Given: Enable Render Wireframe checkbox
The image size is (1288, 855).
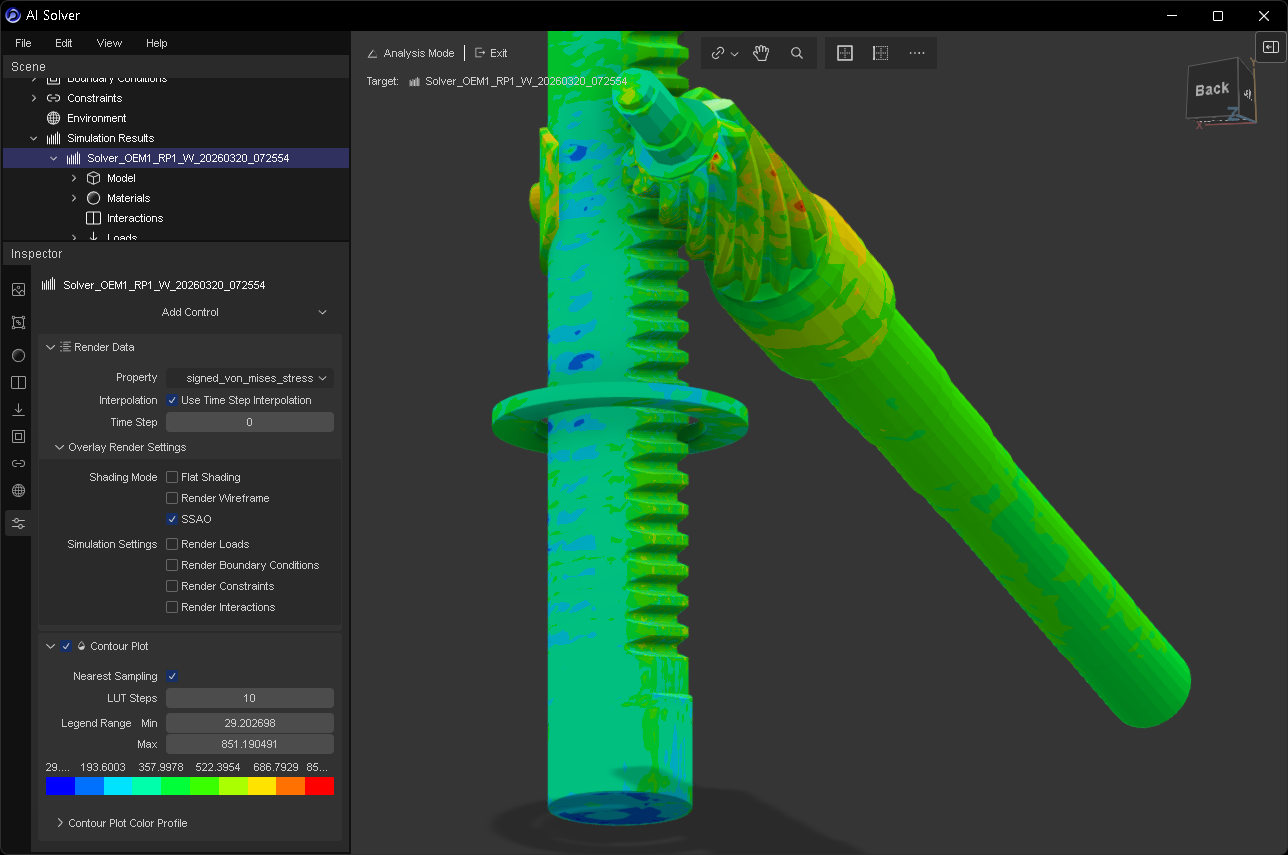Looking at the screenshot, I should point(172,498).
